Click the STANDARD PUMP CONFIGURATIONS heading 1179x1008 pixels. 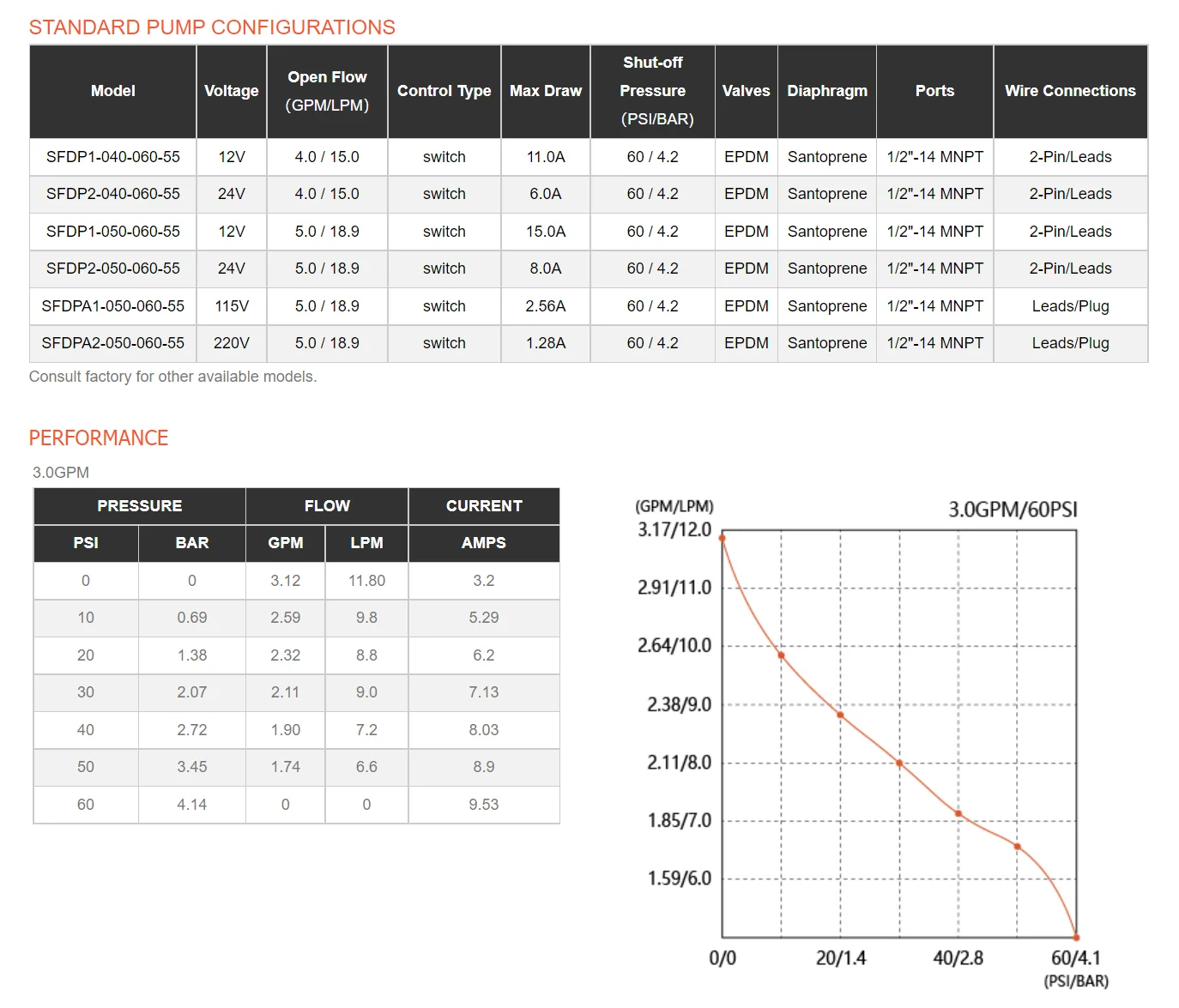point(212,27)
